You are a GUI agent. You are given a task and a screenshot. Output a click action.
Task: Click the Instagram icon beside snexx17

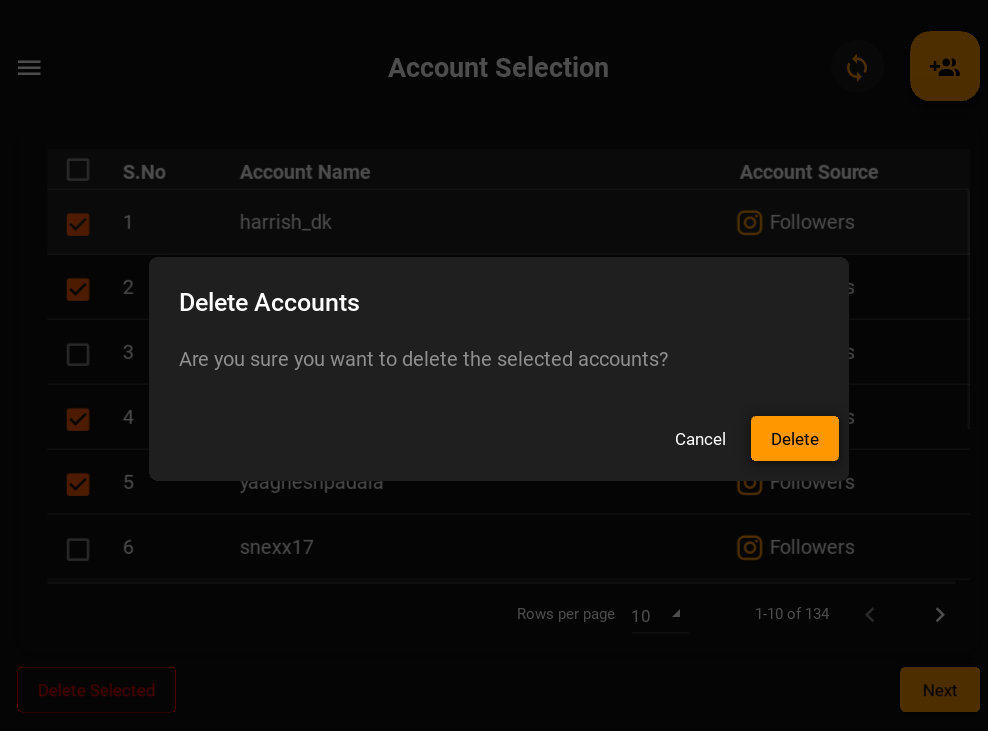click(749, 547)
